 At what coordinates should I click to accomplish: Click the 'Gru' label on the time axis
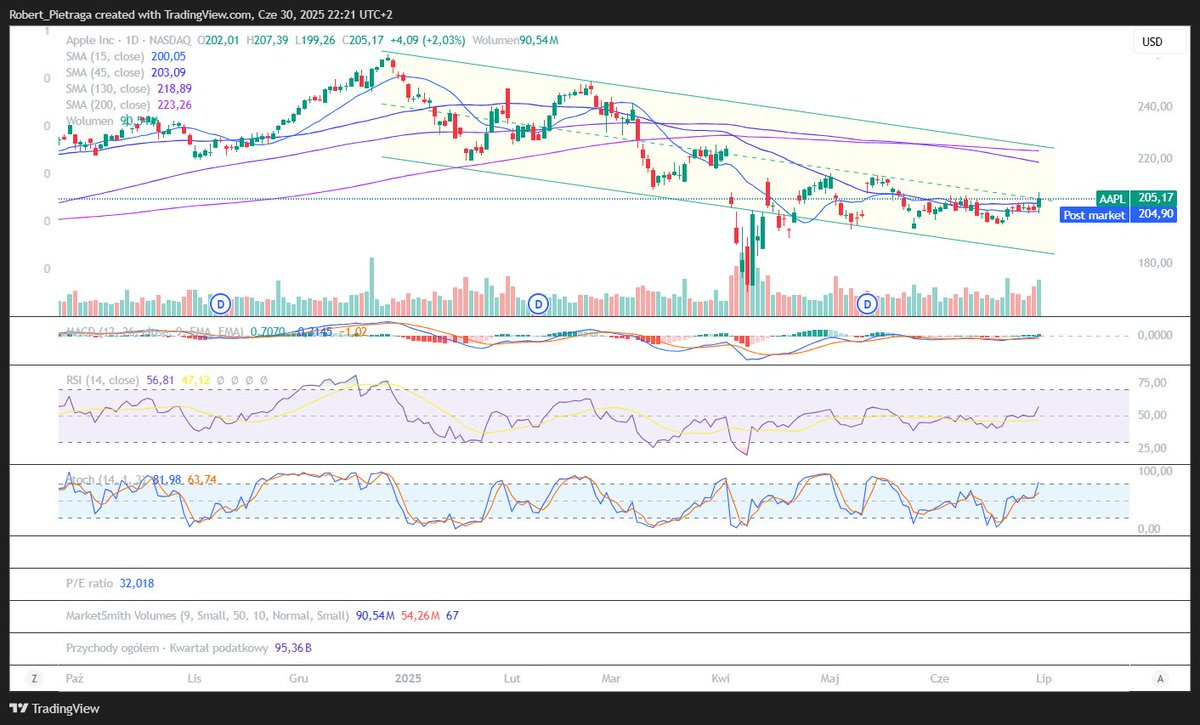pos(298,678)
